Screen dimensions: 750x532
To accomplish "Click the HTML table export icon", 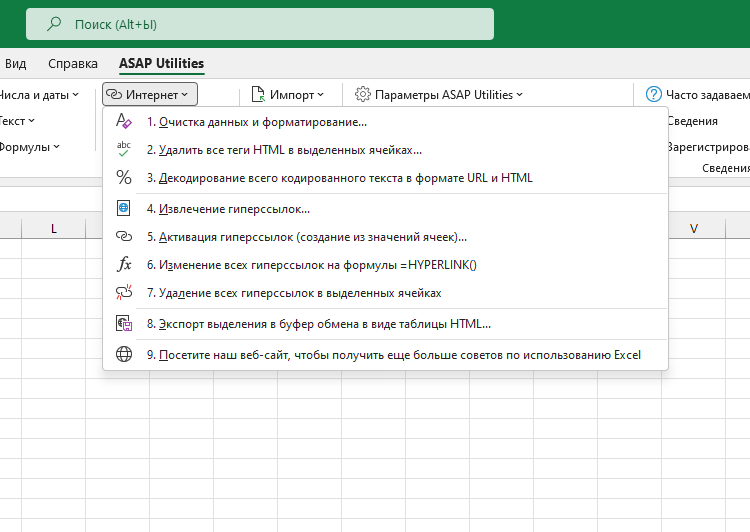I will pos(124,324).
